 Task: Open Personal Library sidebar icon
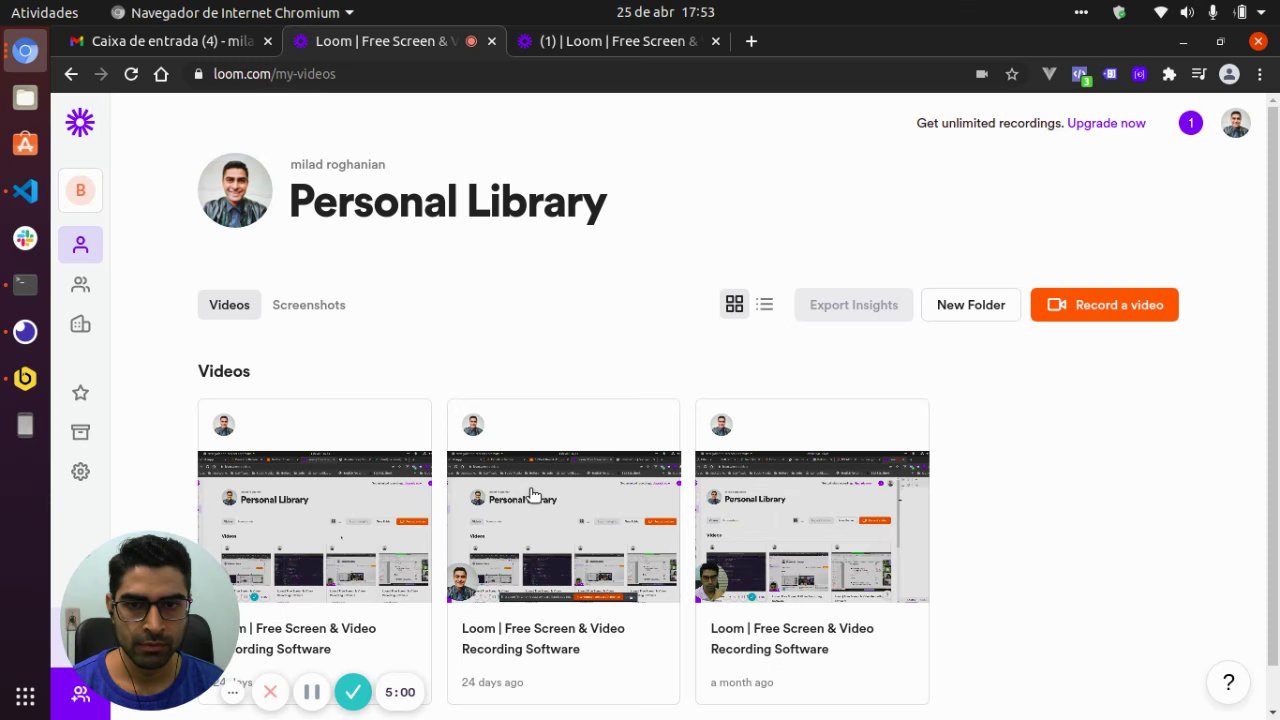point(80,245)
